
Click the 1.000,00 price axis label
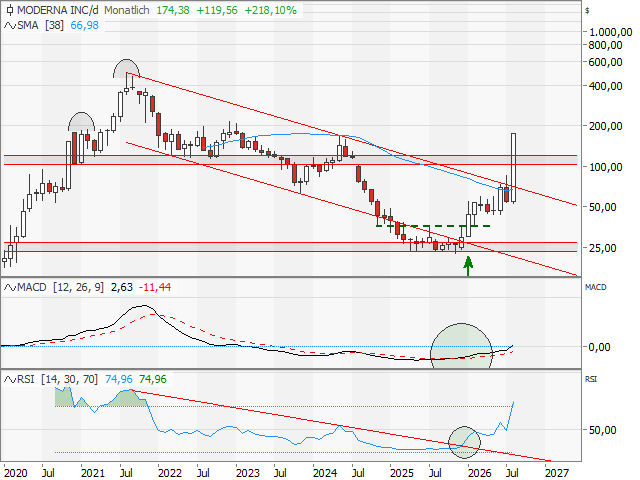611,32
